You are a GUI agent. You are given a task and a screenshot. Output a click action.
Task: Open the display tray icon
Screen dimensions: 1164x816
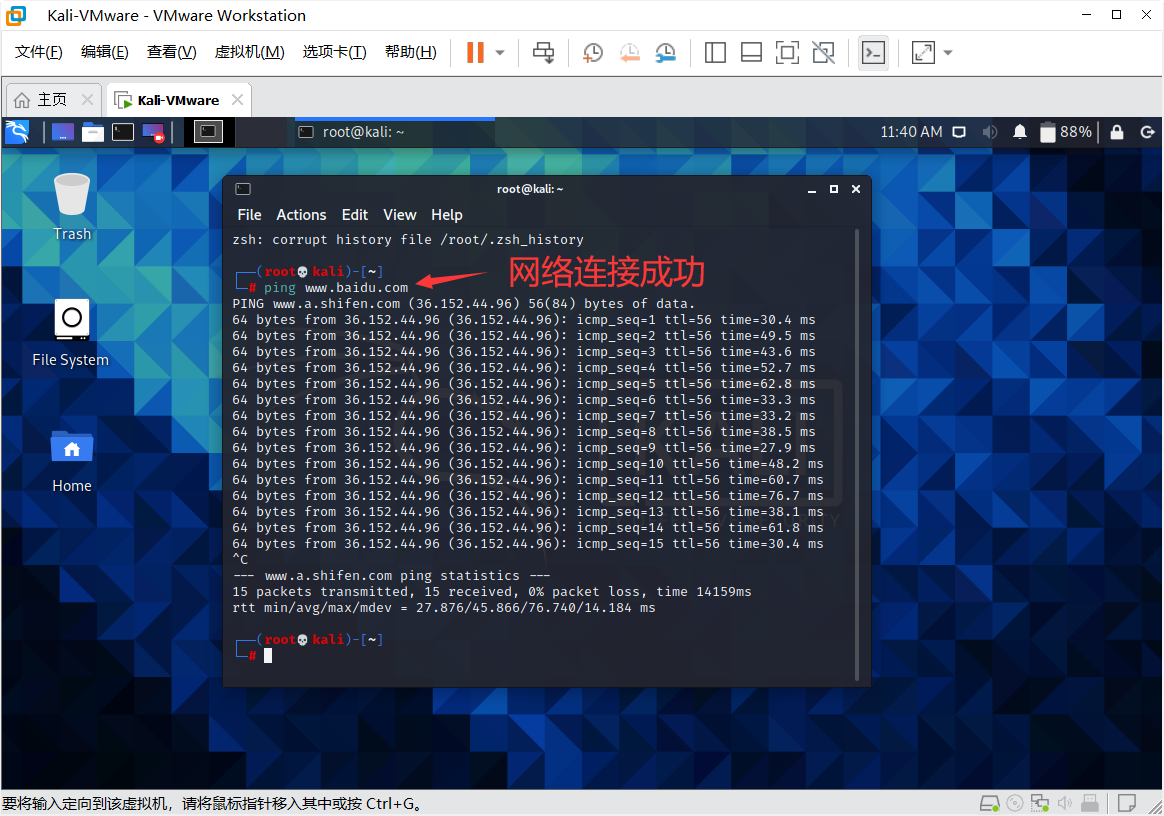tap(959, 132)
